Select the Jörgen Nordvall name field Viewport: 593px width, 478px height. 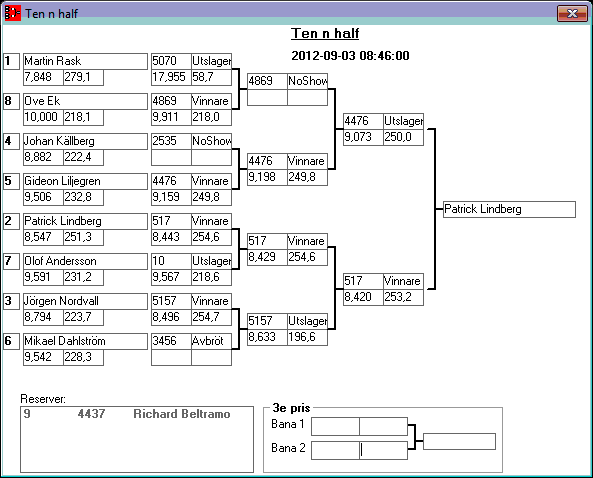[85, 301]
